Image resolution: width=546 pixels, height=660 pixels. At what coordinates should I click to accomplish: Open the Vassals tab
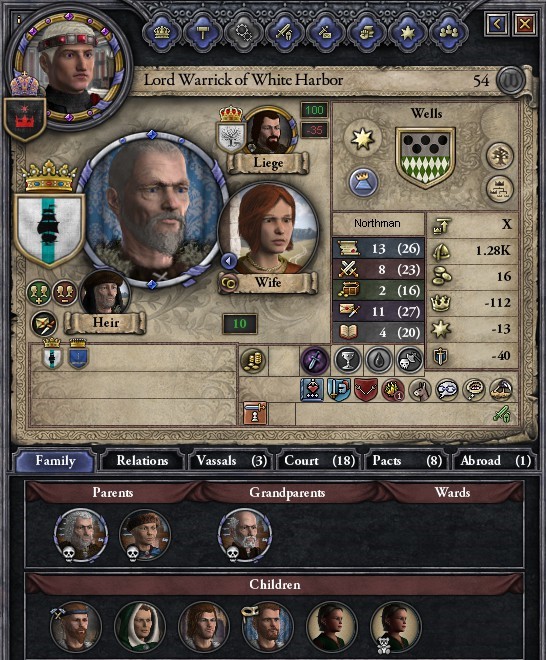[231, 460]
